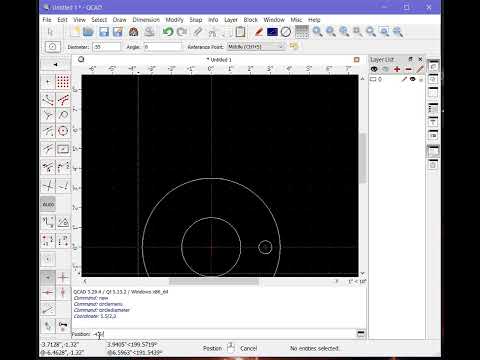Open the Snap menu

196,20
